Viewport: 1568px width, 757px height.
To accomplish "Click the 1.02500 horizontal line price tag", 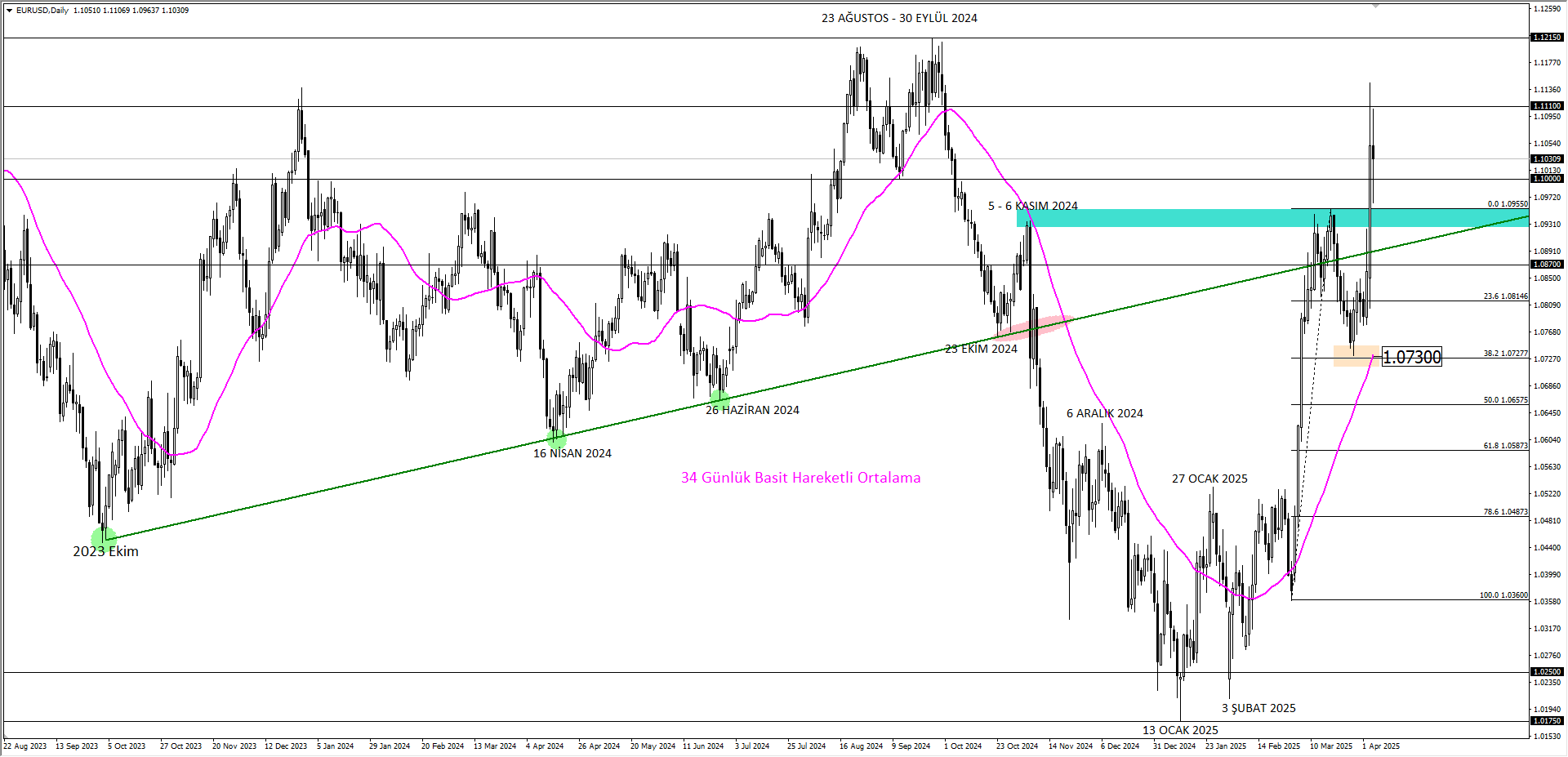I will (1547, 672).
